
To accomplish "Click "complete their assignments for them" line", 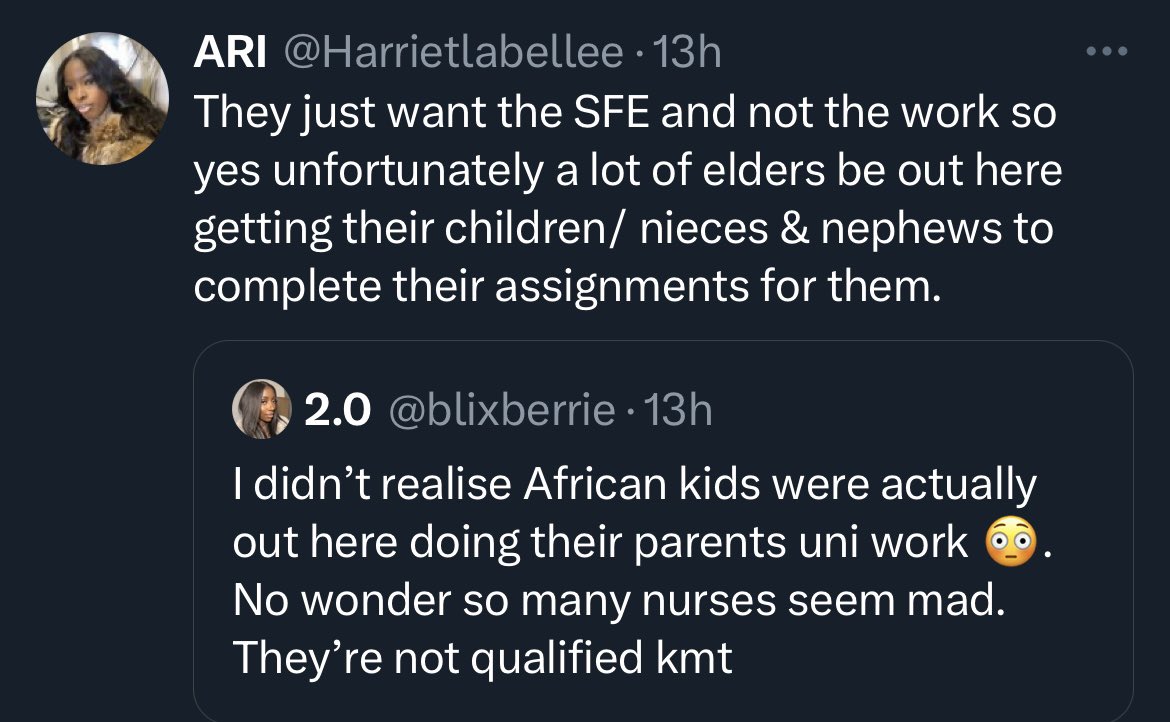I will coord(567,287).
